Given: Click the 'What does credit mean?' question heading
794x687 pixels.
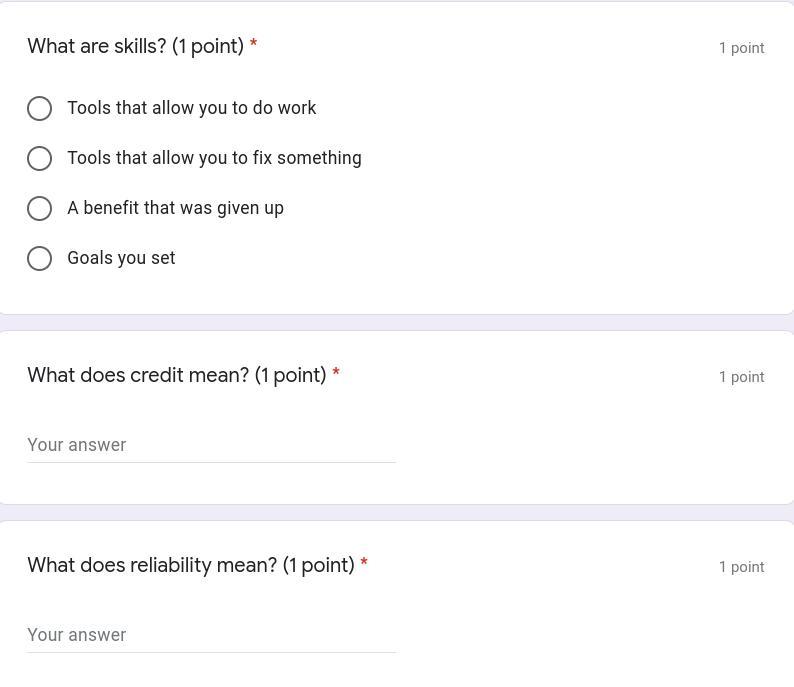Looking at the screenshot, I should [x=177, y=376].
